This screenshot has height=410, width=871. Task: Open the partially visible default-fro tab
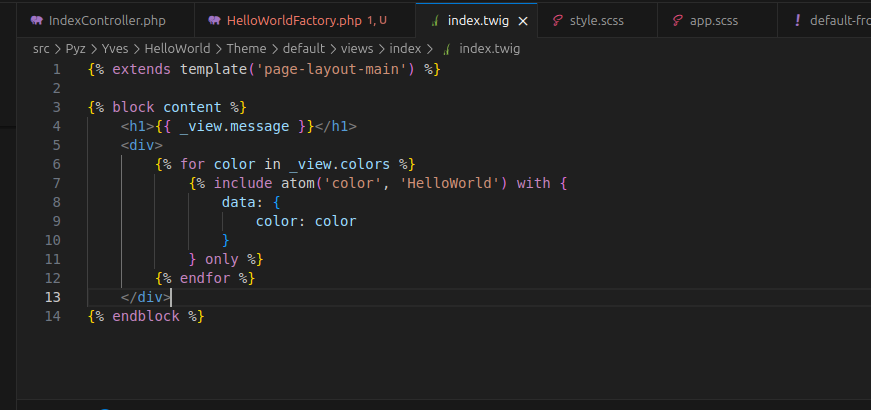(x=824, y=21)
